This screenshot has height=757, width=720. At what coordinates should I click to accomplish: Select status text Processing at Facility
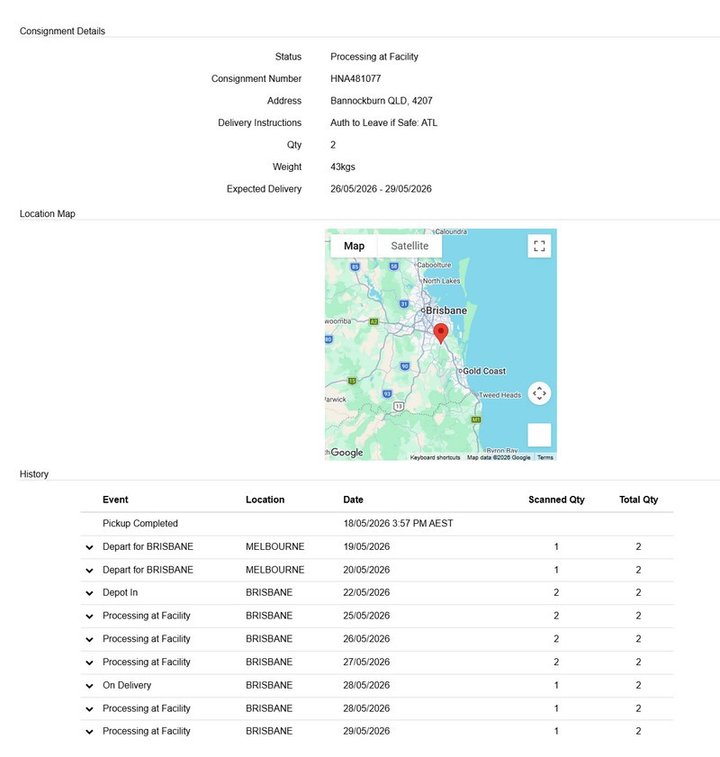point(374,56)
